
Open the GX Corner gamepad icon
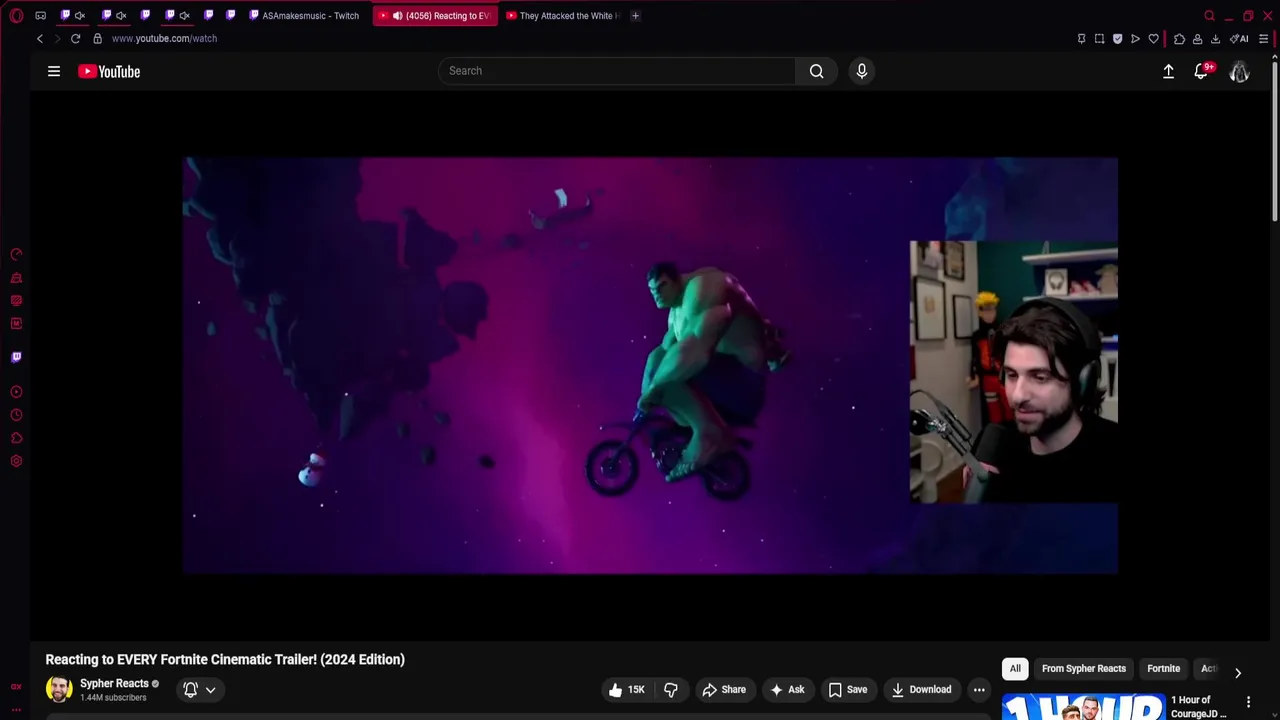point(40,16)
